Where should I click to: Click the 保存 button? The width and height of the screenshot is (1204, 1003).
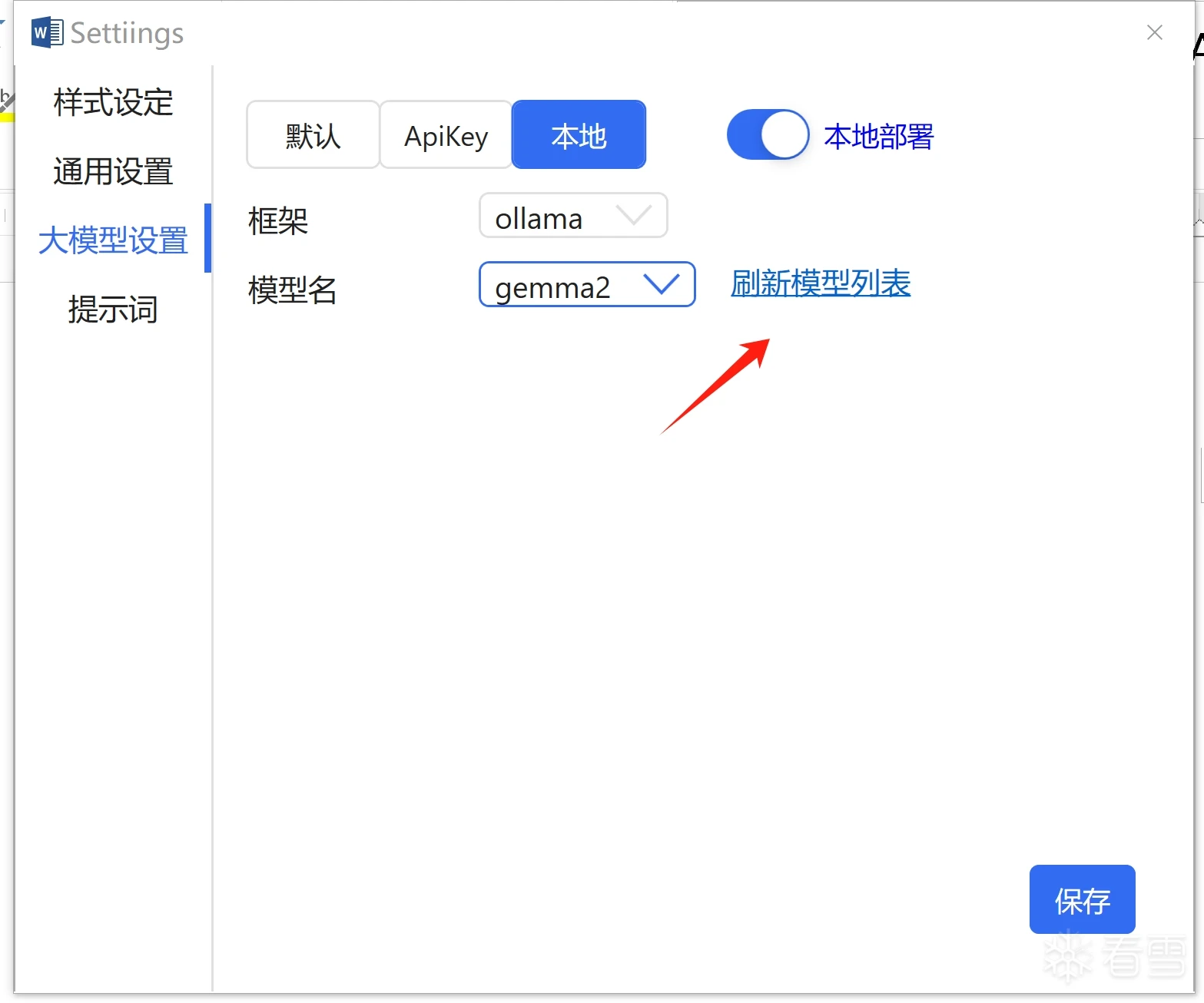click(1082, 899)
